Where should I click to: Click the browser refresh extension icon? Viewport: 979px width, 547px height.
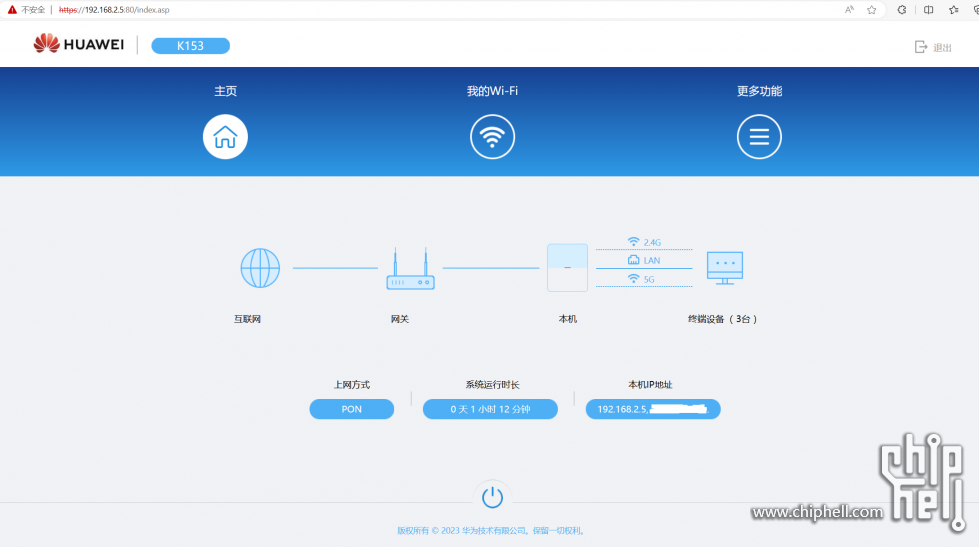902,10
